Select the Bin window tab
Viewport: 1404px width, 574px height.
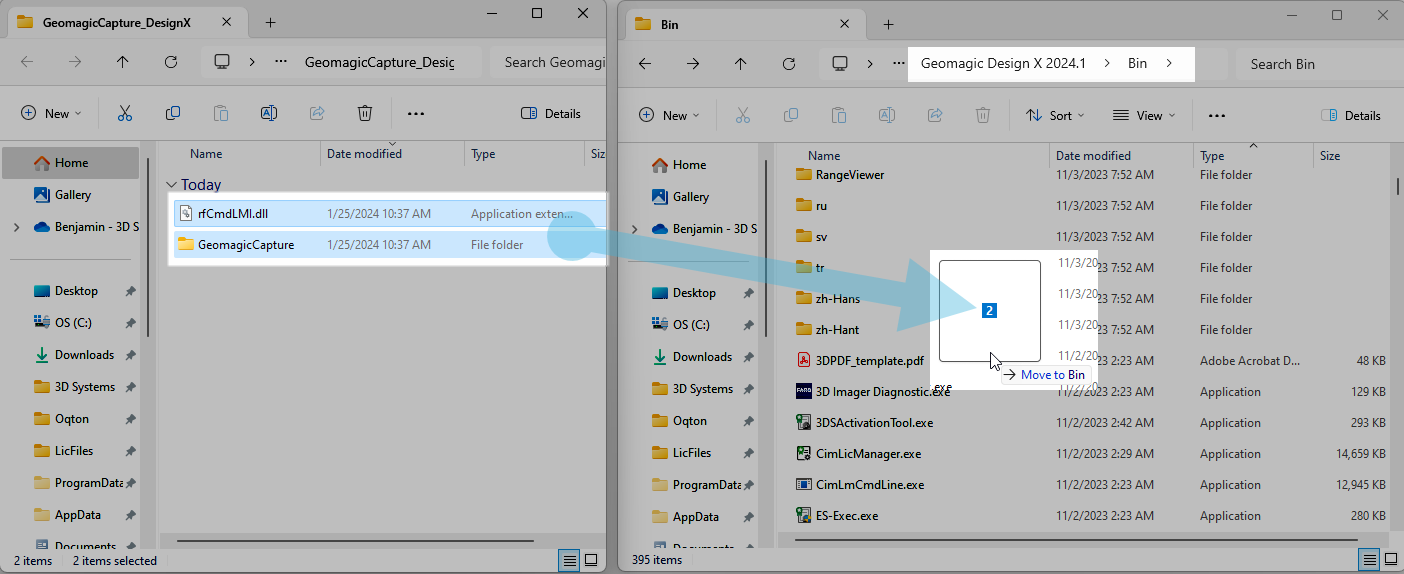[745, 24]
